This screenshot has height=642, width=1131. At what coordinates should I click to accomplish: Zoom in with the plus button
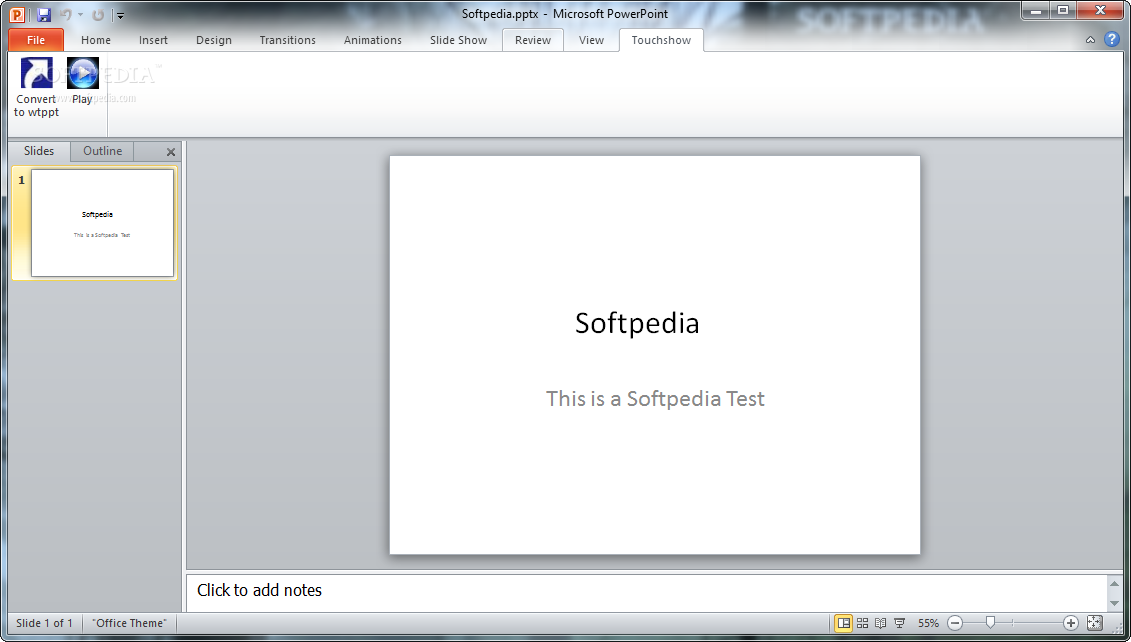[x=1071, y=623]
